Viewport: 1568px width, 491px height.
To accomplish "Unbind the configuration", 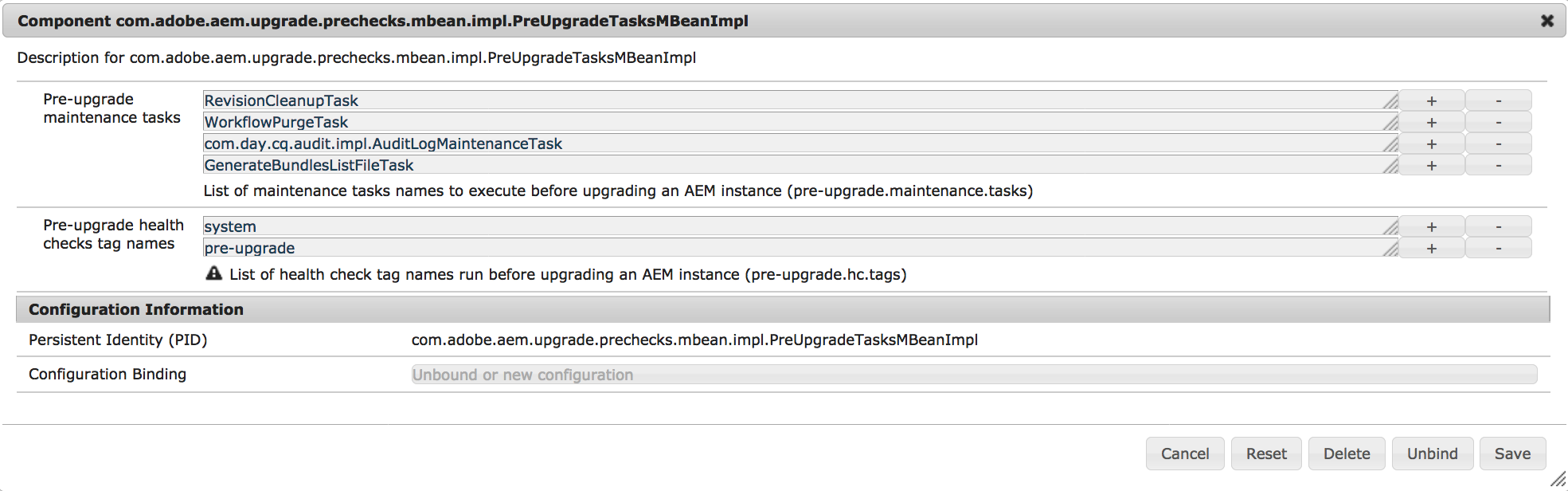I will 1432,454.
